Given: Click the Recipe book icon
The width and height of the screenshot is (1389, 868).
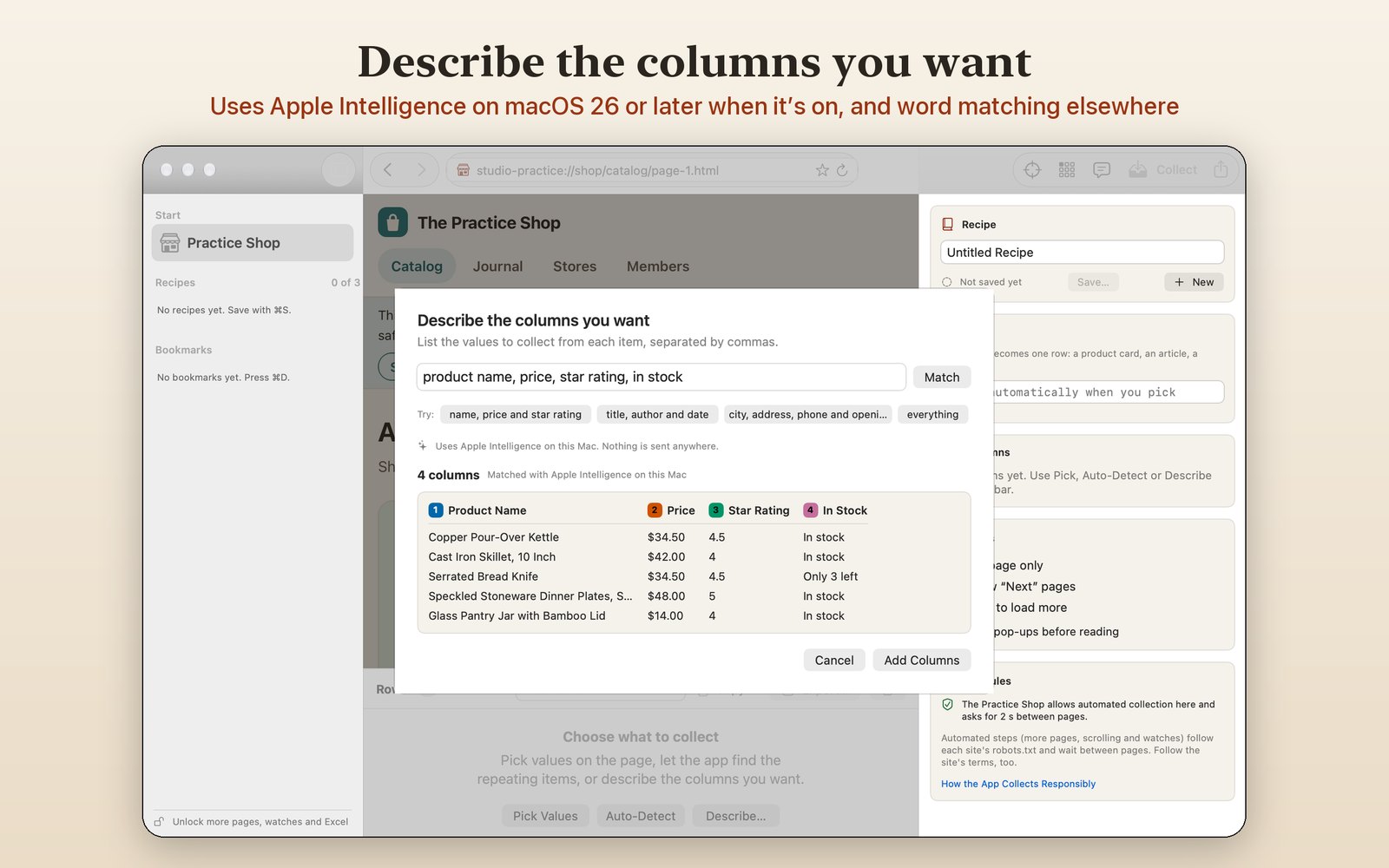Looking at the screenshot, I should tap(948, 224).
